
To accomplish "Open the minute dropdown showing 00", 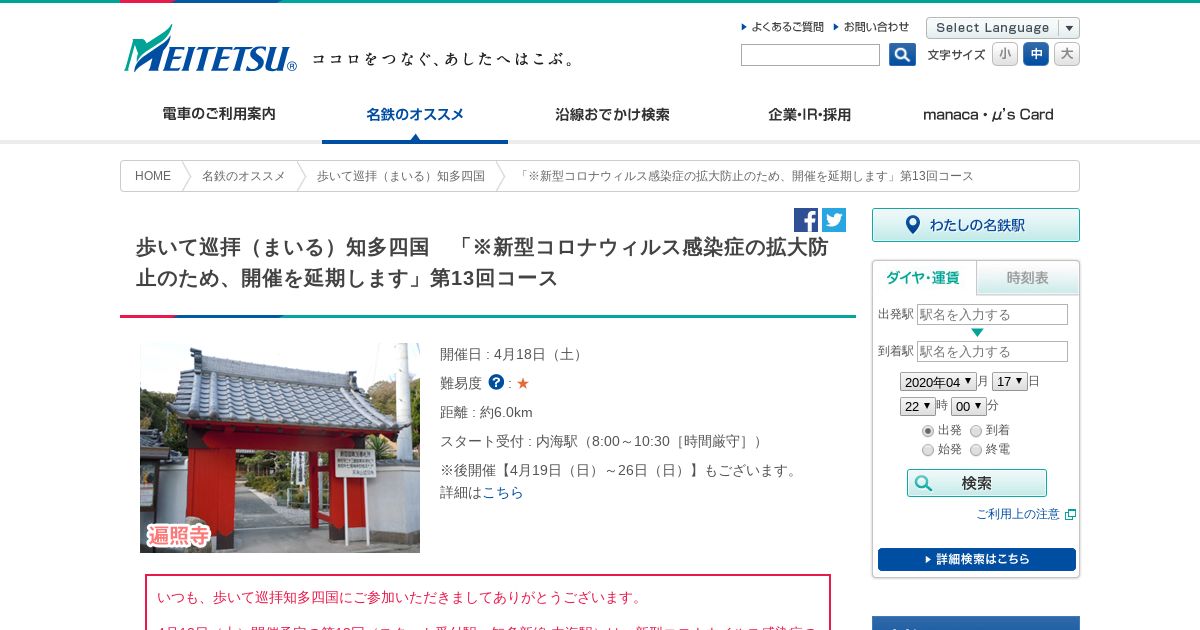I will pyautogui.click(x=969, y=406).
